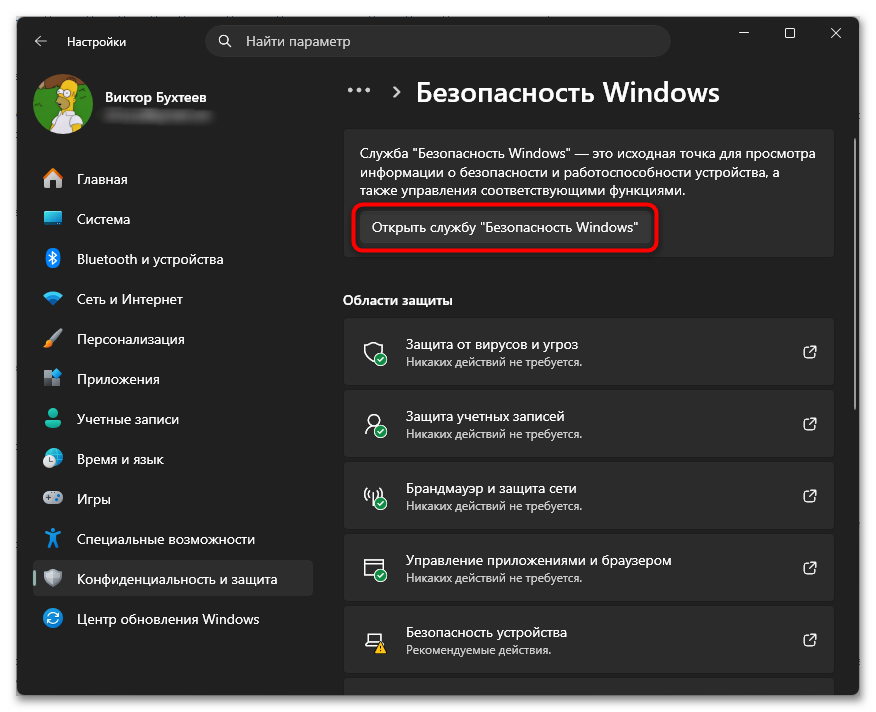Maximize the Settings window
The width and height of the screenshot is (876, 712).
pyautogui.click(x=790, y=33)
